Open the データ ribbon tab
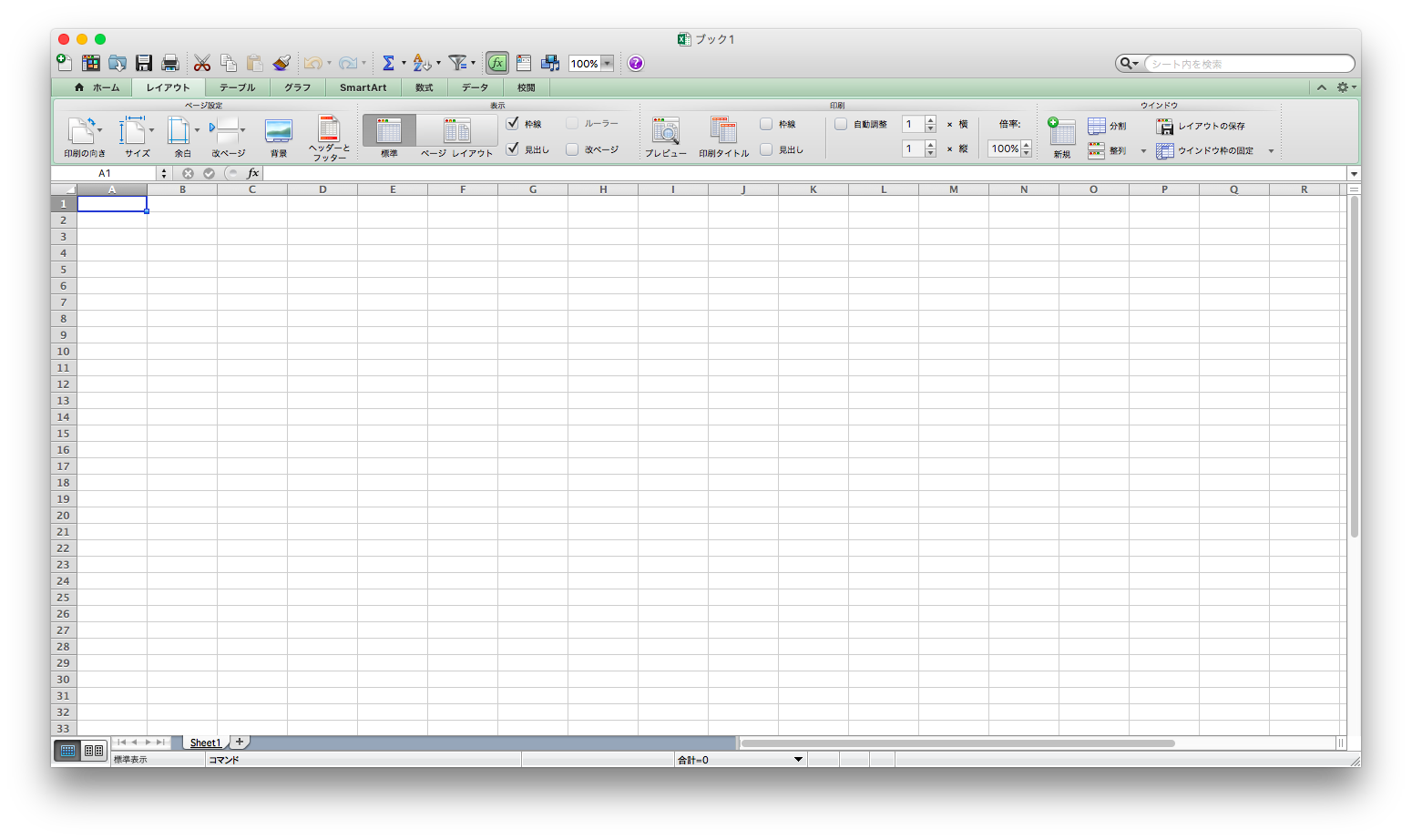Image resolution: width=1412 pixels, height=840 pixels. (475, 87)
